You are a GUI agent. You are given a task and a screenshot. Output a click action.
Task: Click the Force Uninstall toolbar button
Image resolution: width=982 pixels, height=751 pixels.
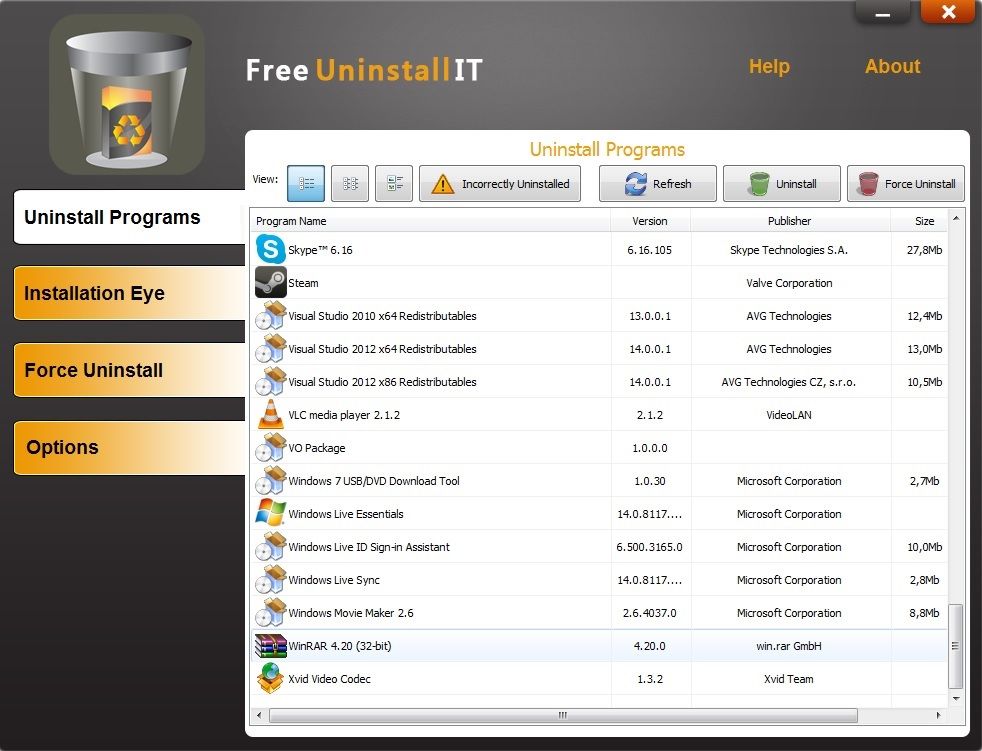point(906,184)
